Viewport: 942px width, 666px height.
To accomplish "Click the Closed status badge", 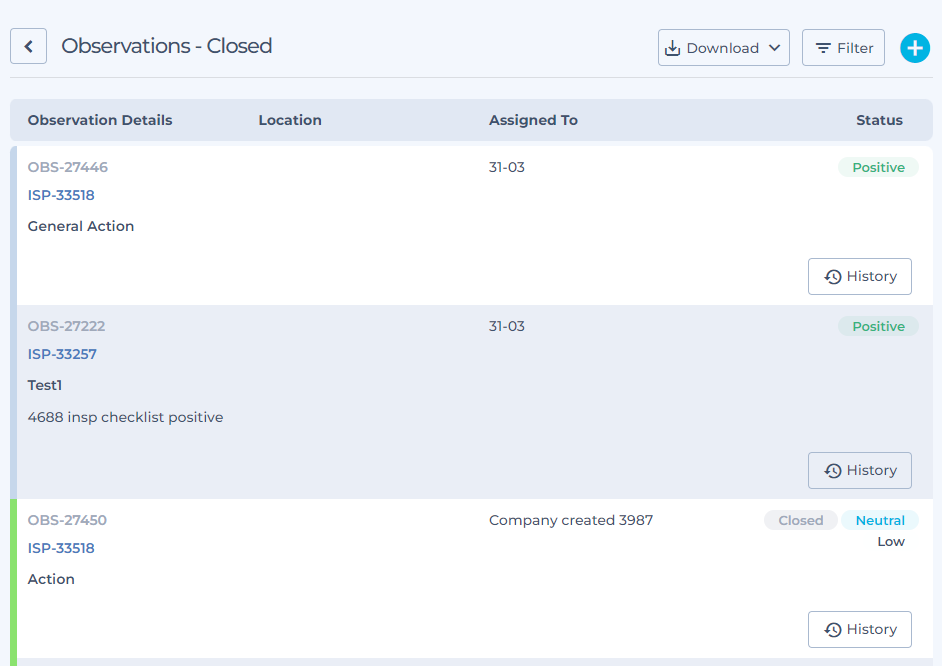I will pyautogui.click(x=801, y=520).
